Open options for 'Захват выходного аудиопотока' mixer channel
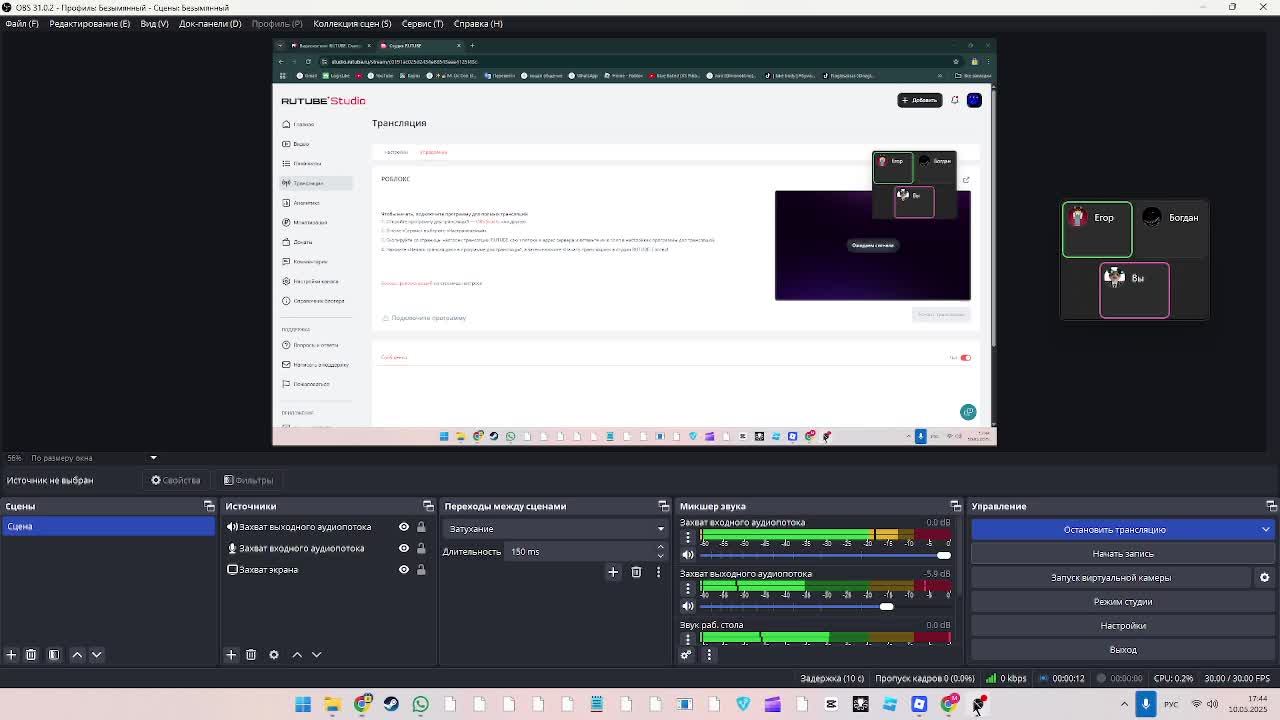1280x720 pixels. (x=687, y=589)
